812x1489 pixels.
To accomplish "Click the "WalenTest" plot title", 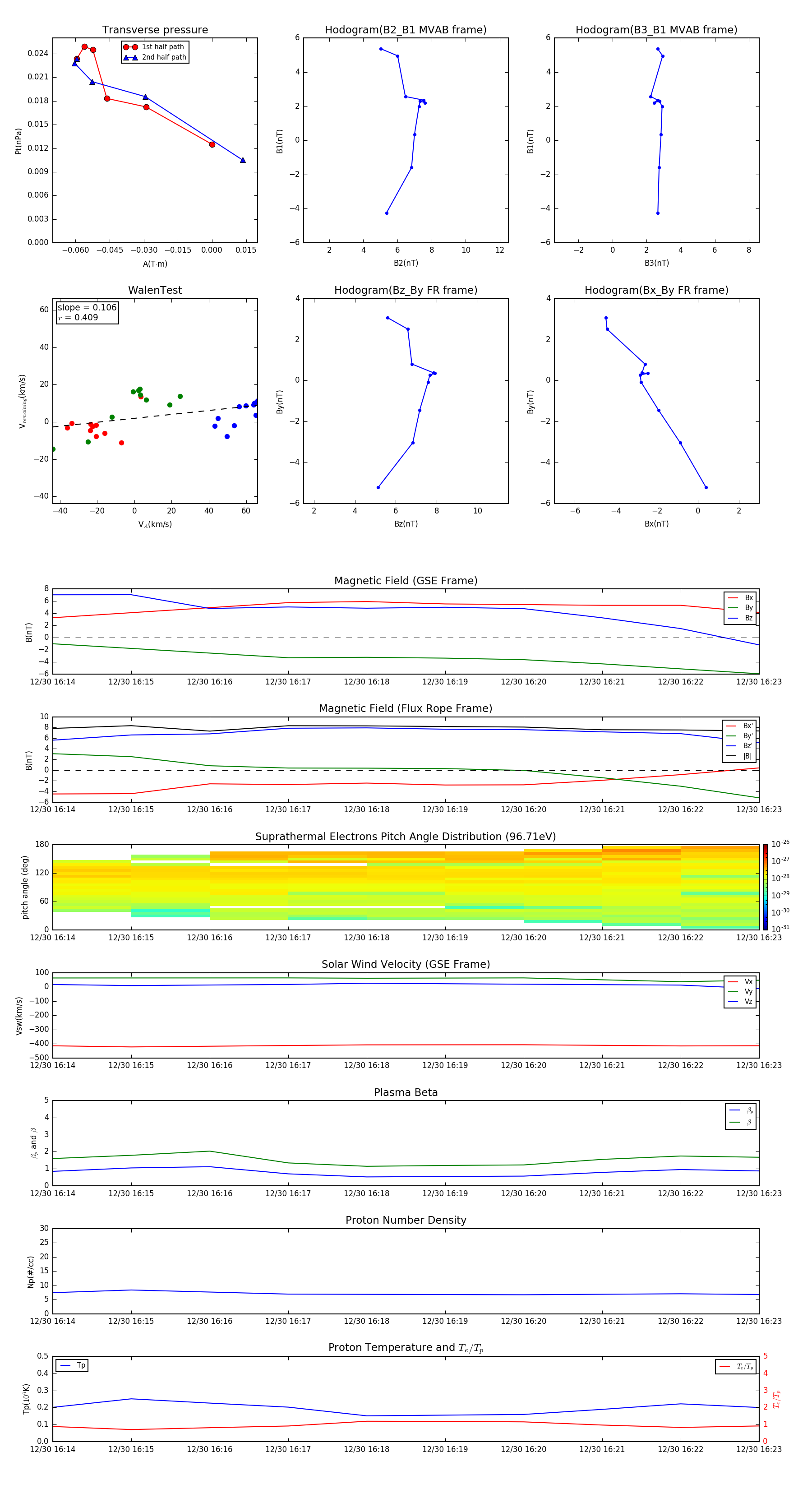I will click(x=155, y=290).
